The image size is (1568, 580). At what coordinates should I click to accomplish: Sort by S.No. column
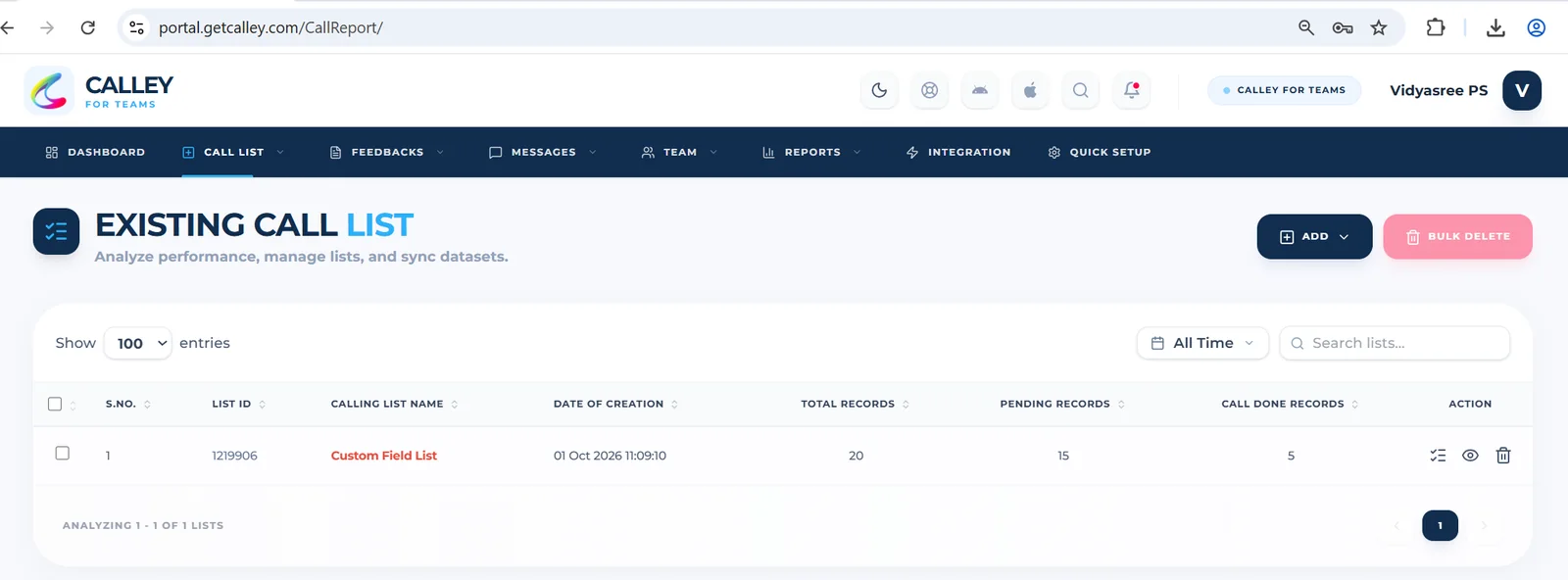tap(127, 404)
